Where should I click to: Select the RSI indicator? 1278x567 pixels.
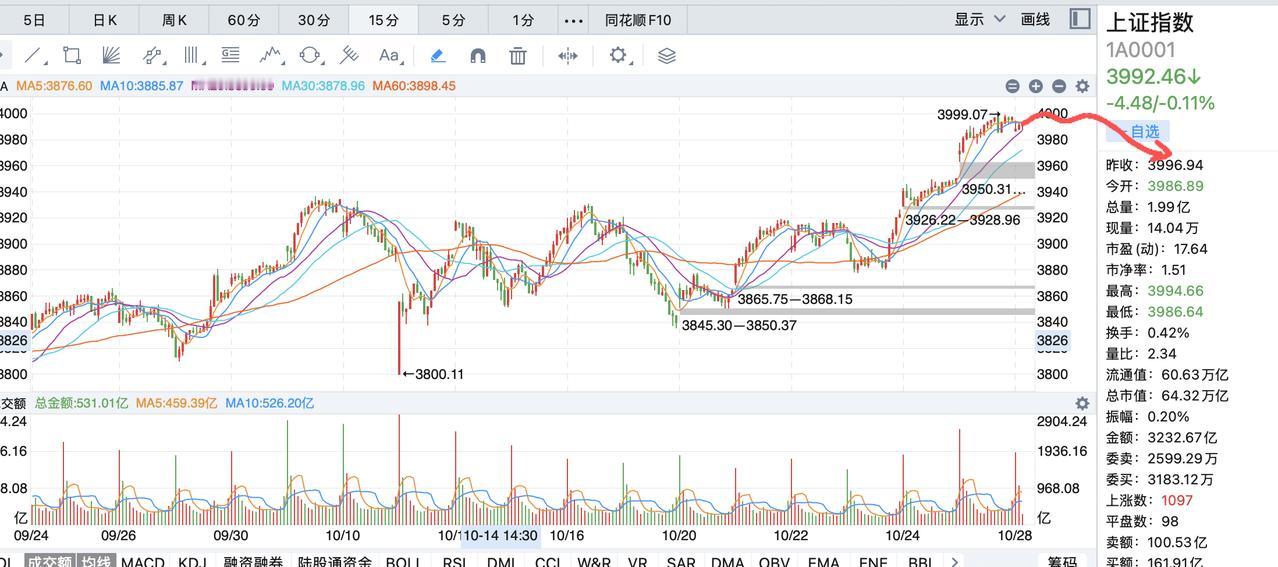tap(455, 562)
